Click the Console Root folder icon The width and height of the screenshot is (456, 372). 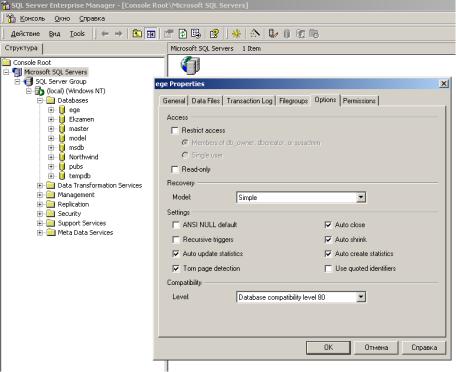pyautogui.click(x=7, y=62)
